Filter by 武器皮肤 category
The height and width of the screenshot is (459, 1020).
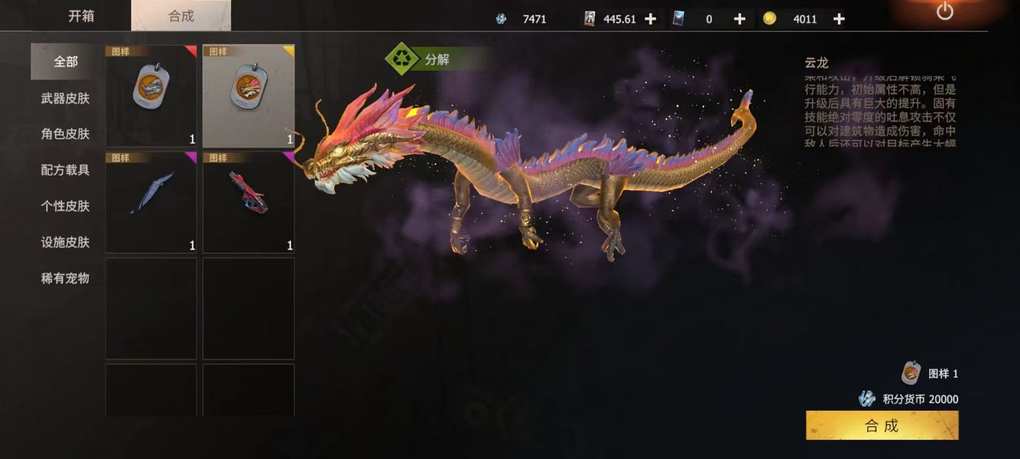click(66, 98)
